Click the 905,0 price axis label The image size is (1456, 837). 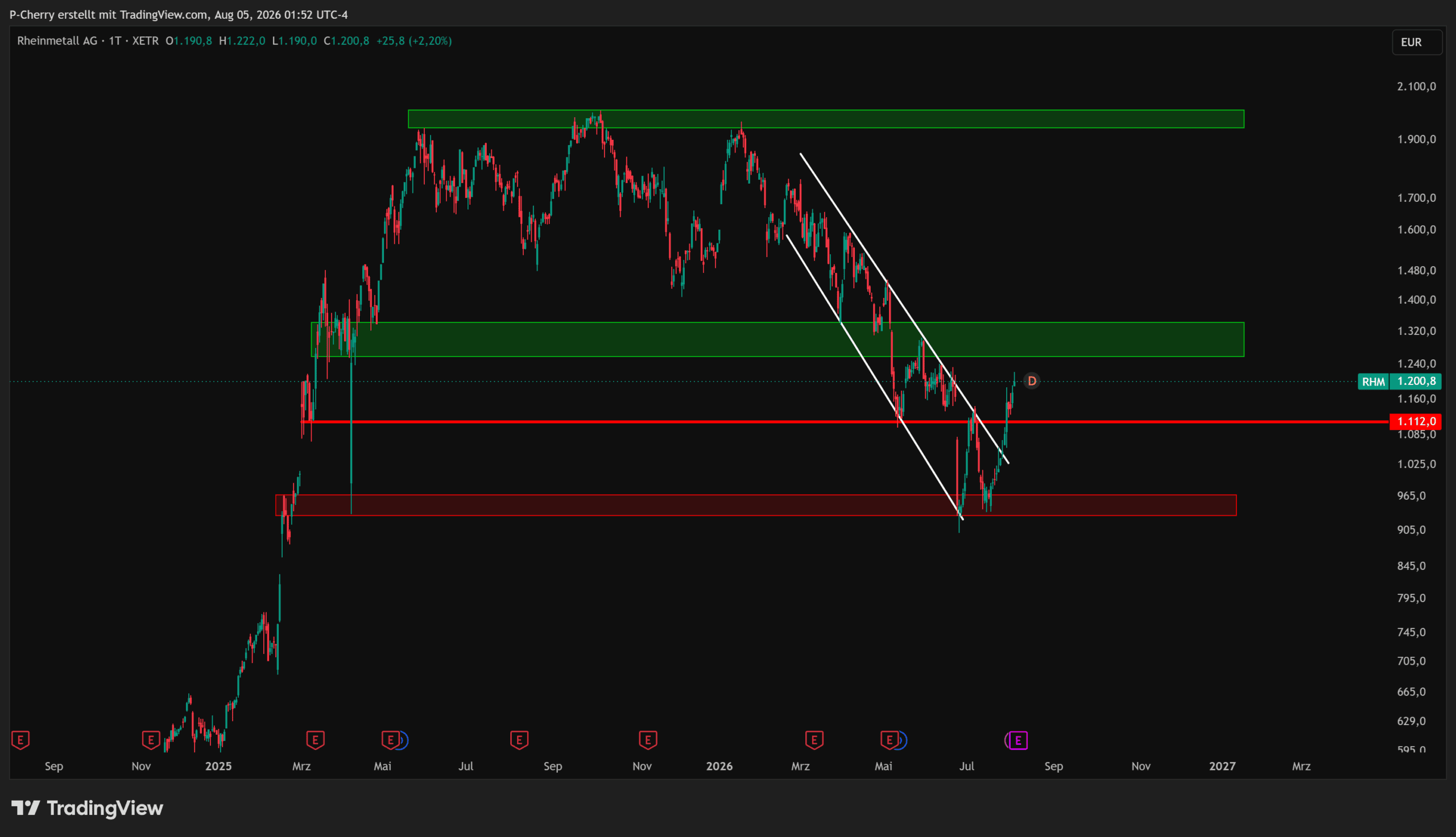pos(1412,529)
